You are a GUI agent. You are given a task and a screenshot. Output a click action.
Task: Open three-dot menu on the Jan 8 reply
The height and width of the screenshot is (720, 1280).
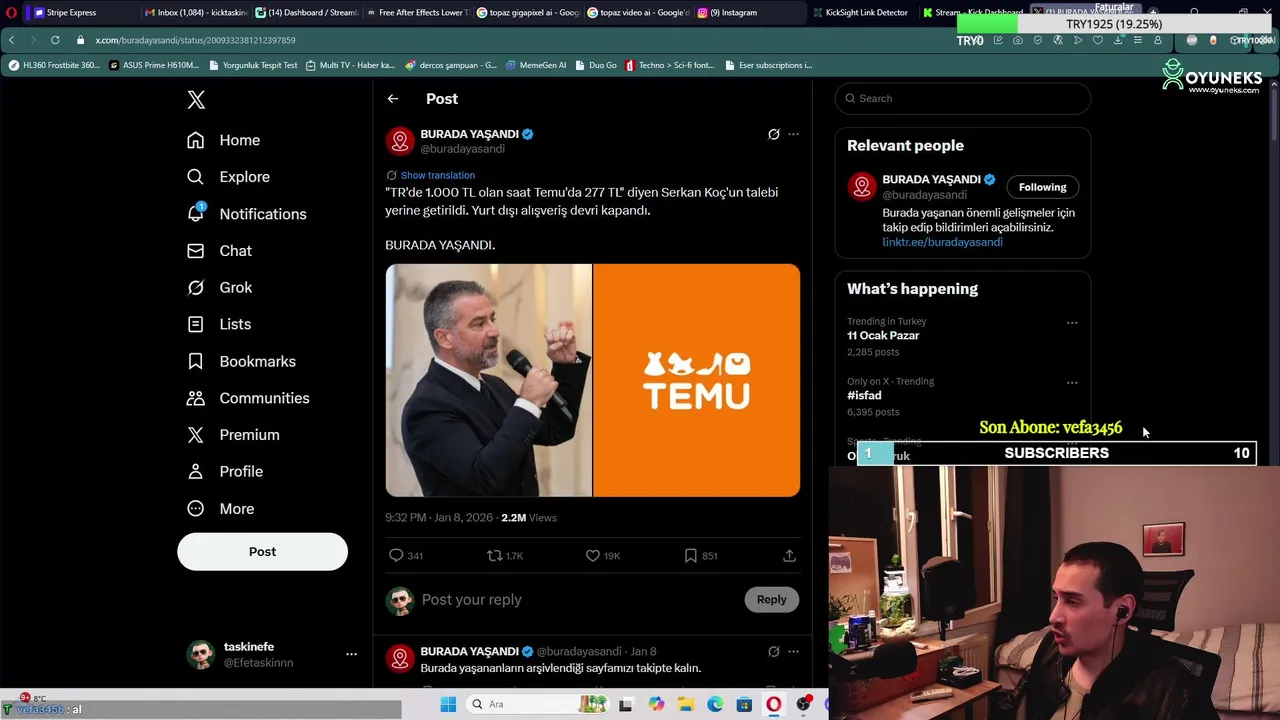(x=793, y=652)
